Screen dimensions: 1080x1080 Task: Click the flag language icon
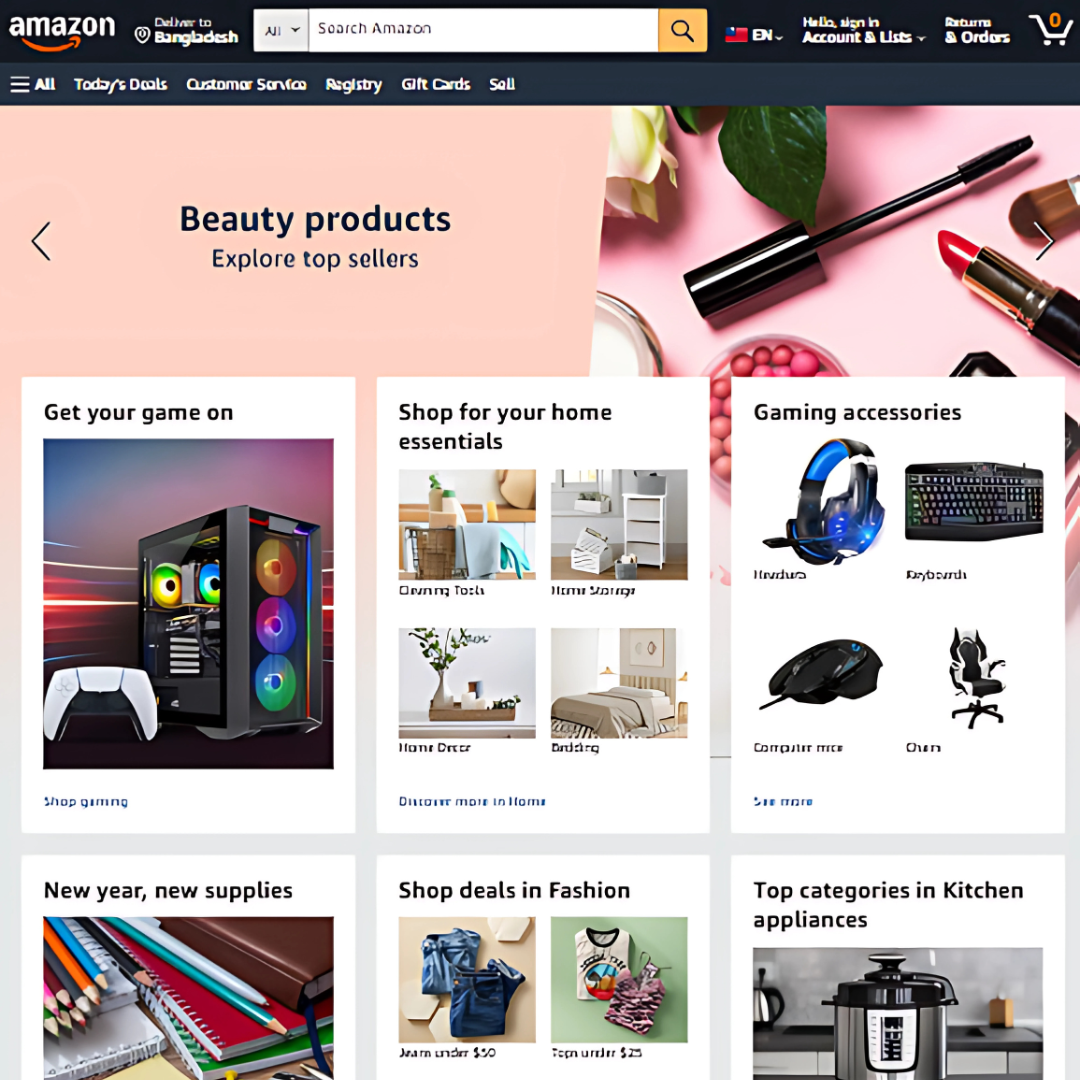coord(736,34)
